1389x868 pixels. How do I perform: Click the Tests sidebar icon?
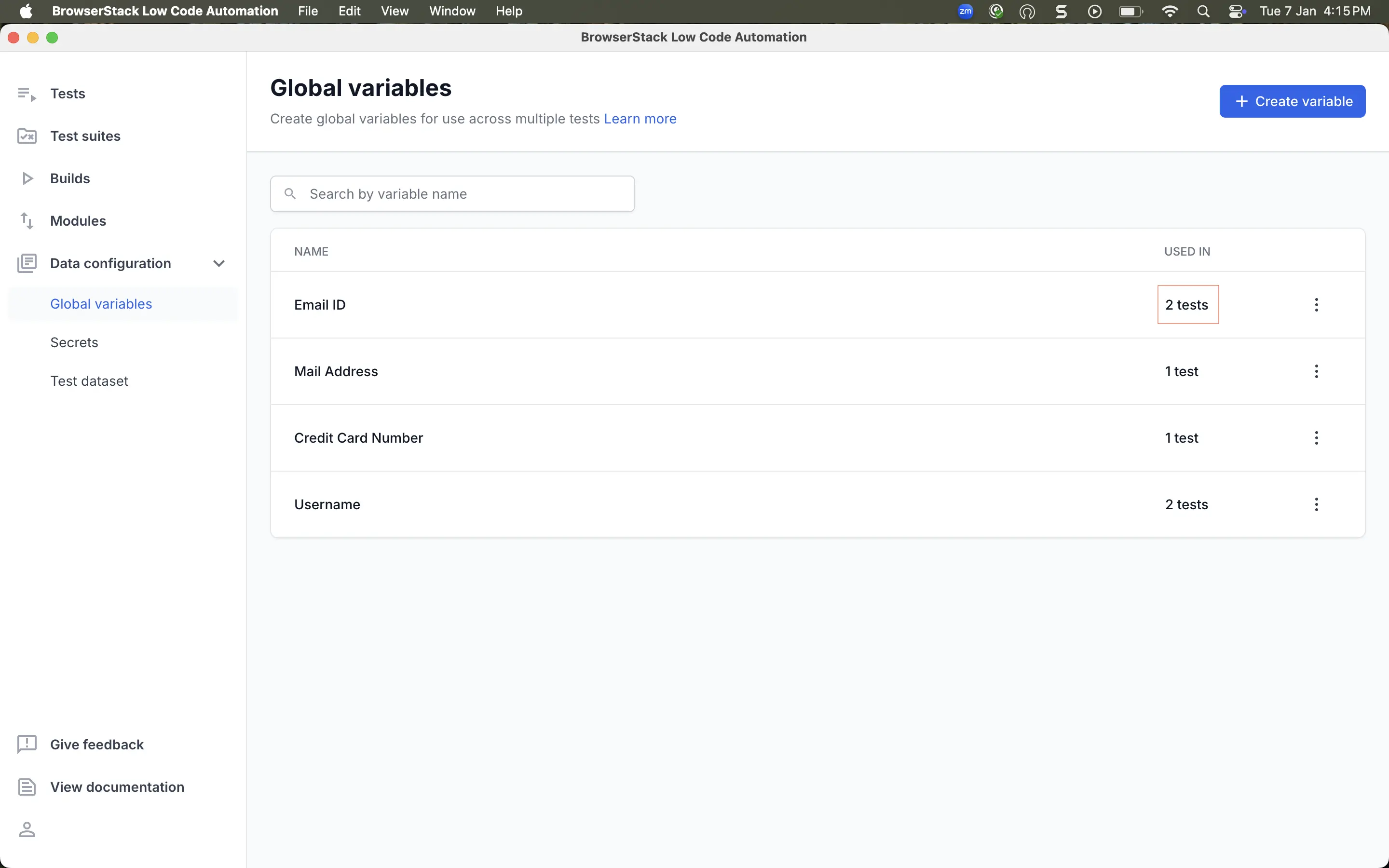click(x=27, y=94)
